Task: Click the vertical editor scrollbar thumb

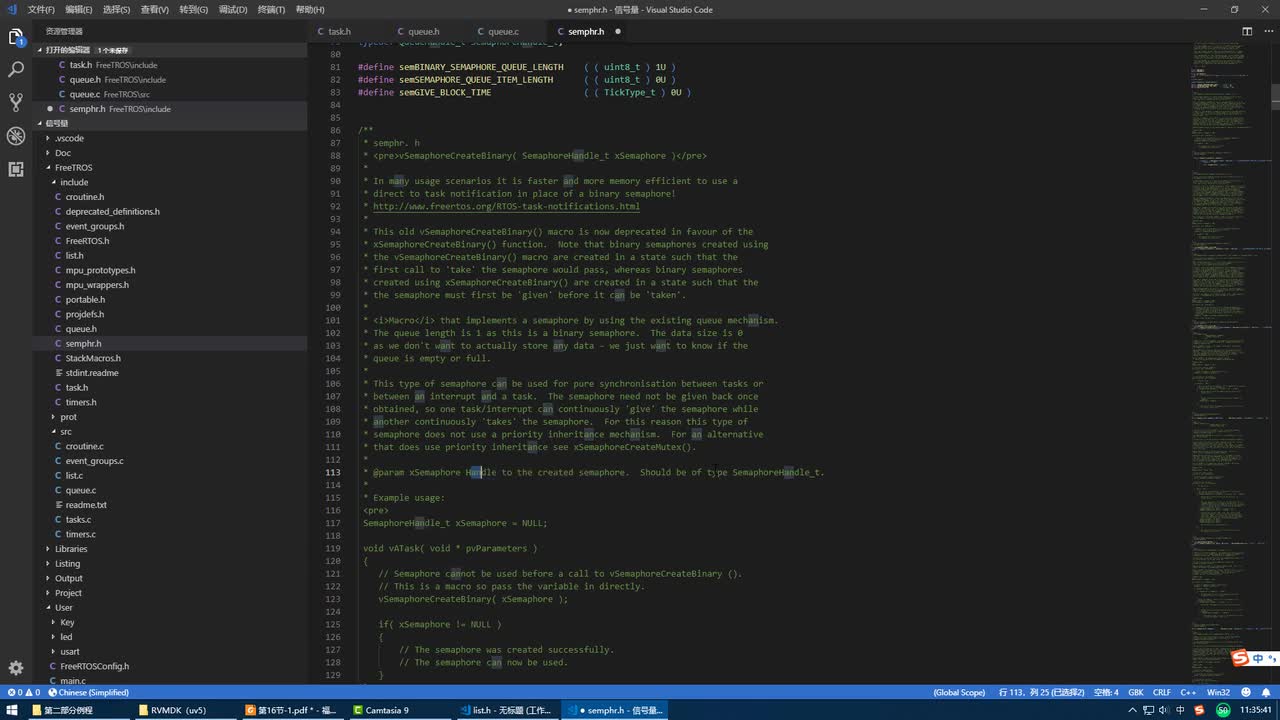Action: [1275, 97]
